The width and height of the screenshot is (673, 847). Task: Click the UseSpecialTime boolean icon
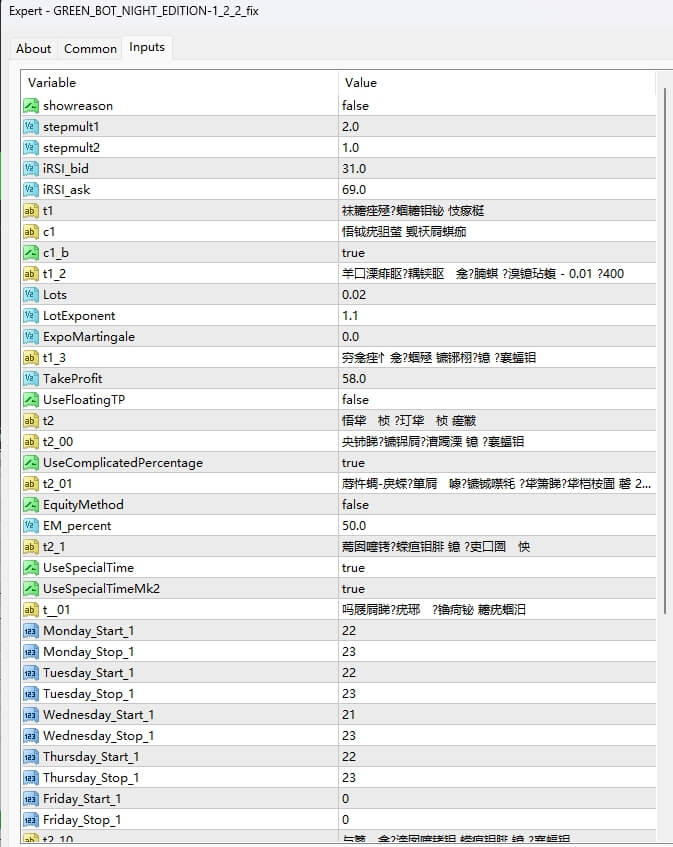pos(31,568)
